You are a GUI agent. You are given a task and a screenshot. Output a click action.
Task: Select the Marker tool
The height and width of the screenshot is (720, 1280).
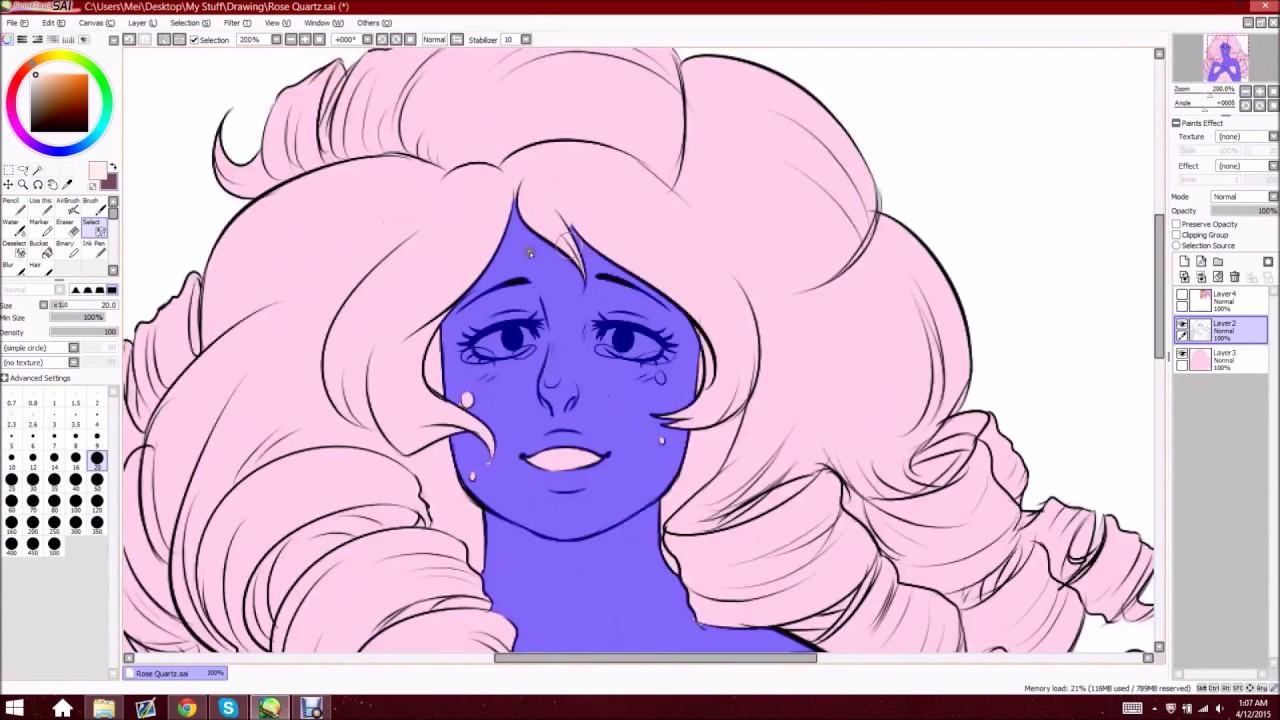40,229
